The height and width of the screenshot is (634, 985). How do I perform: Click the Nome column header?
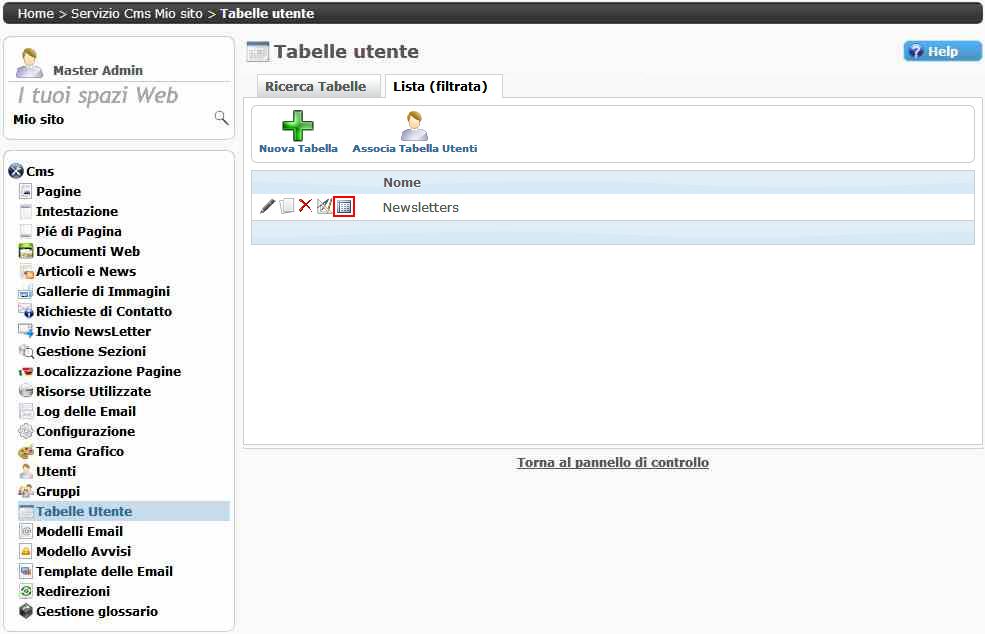(x=401, y=183)
